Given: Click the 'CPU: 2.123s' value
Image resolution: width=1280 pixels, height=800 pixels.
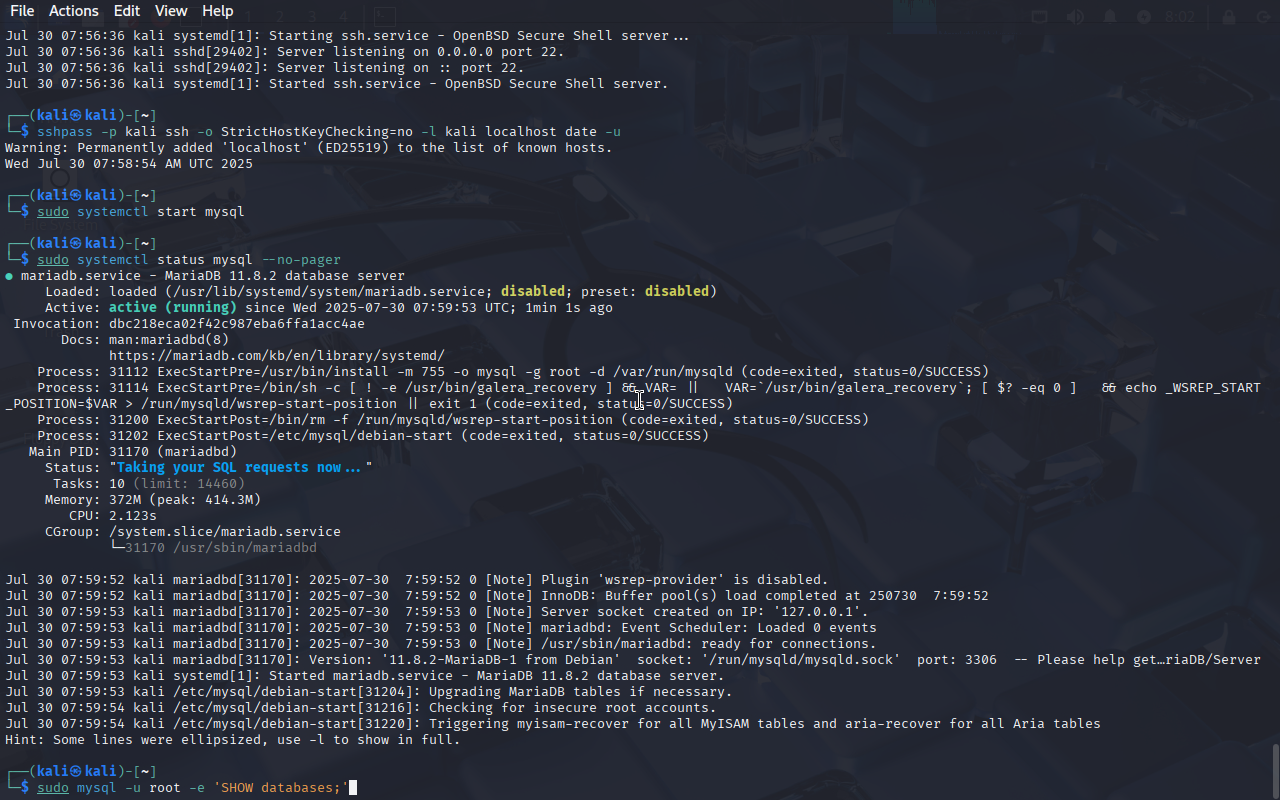Looking at the screenshot, I should pos(133,516).
